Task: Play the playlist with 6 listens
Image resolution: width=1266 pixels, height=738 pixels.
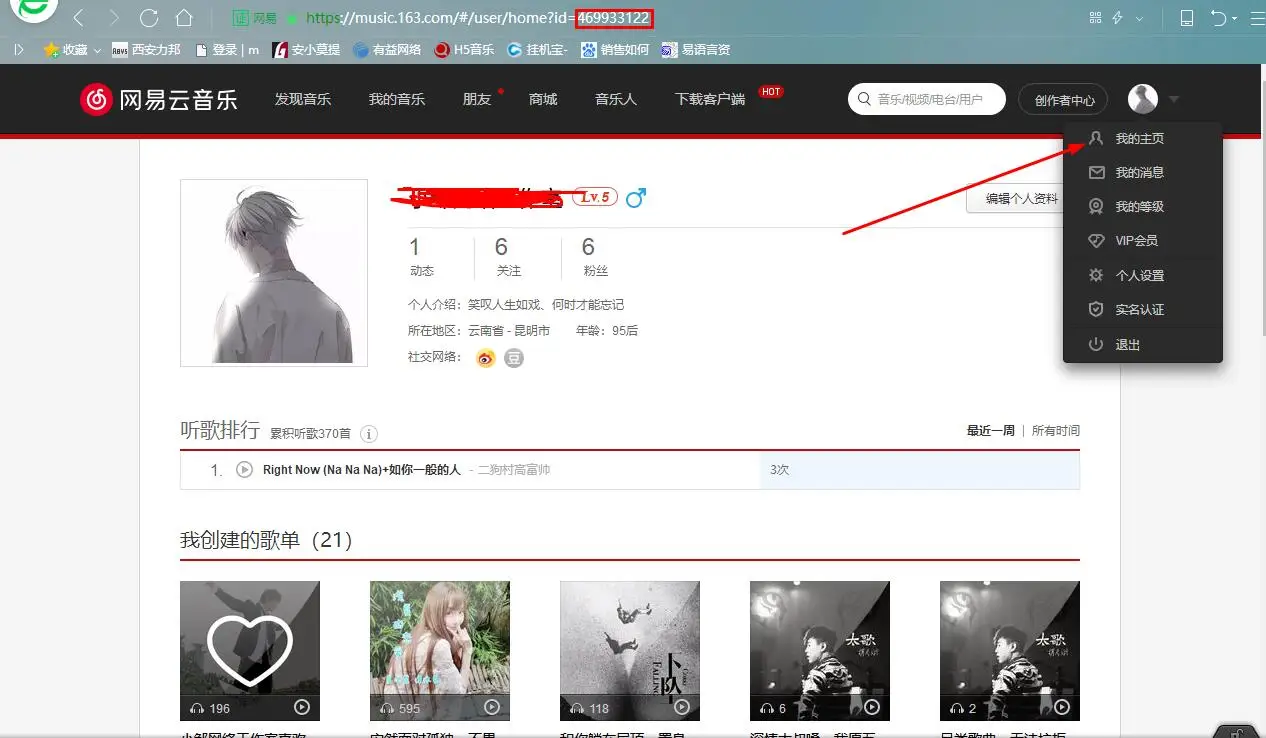Action: pos(872,707)
